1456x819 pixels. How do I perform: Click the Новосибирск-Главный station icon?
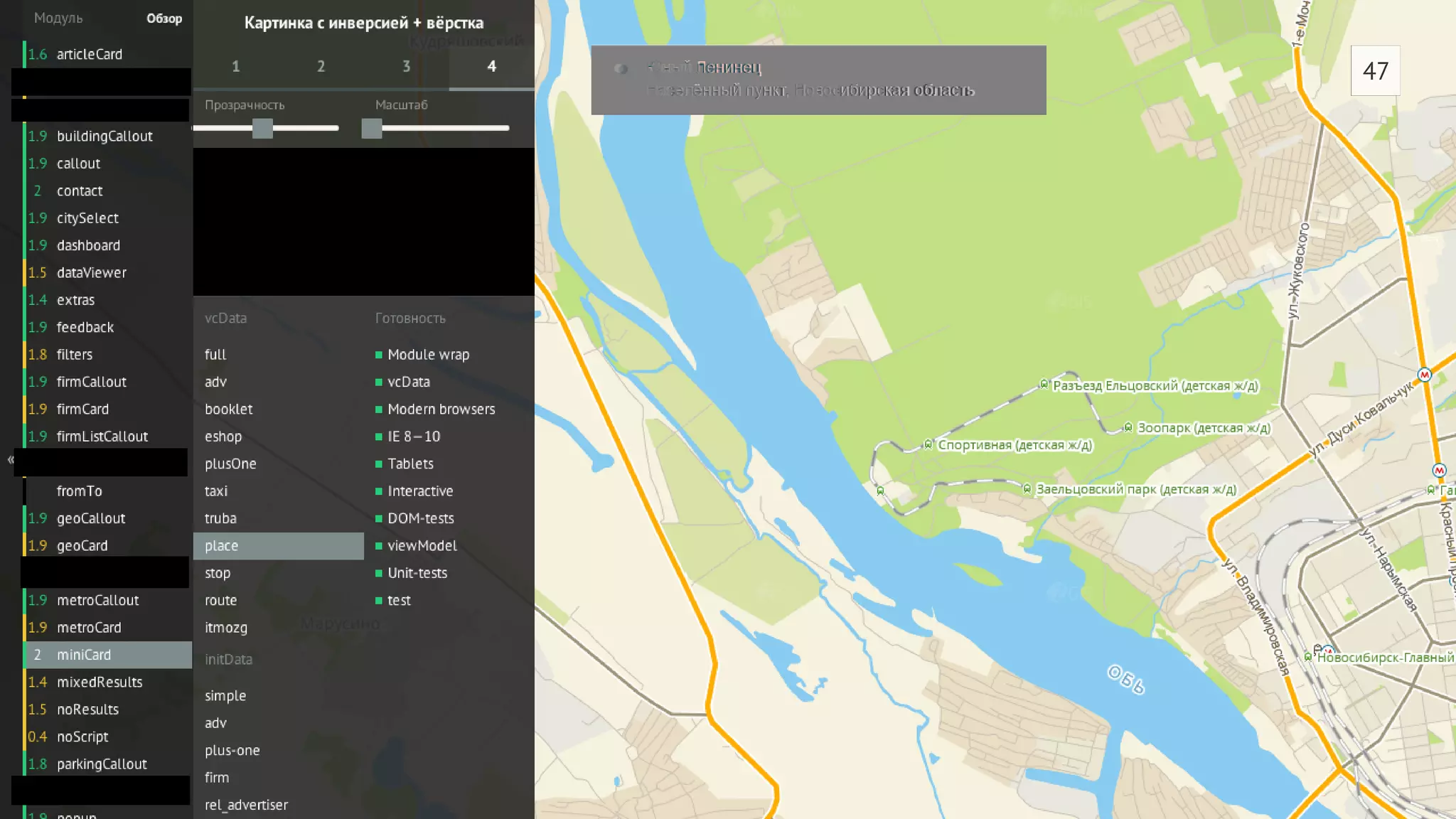click(x=1307, y=657)
